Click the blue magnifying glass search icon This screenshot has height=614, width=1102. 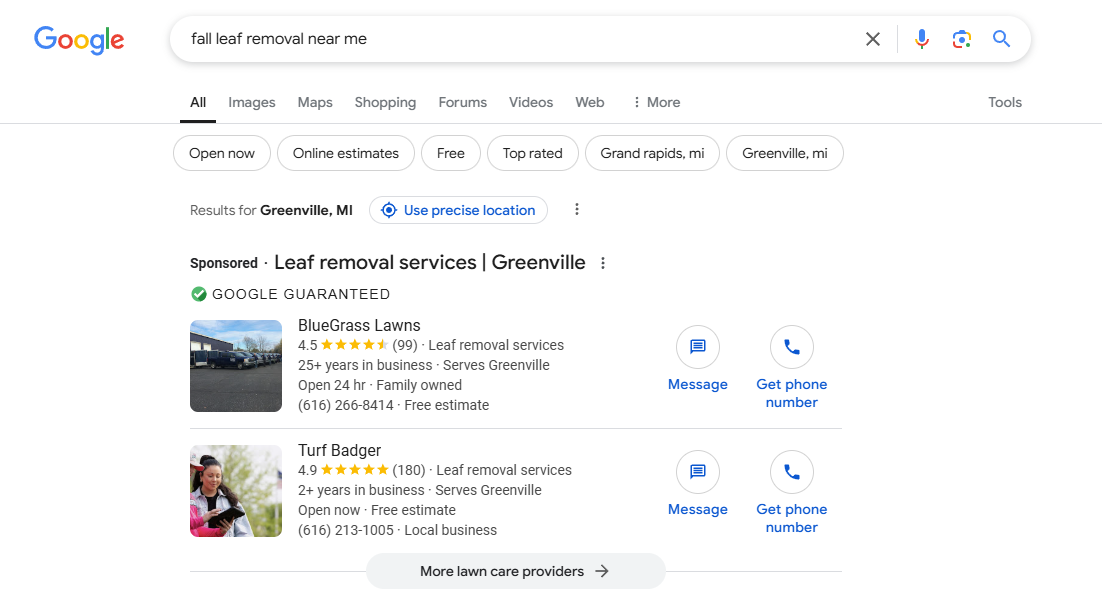(1001, 39)
